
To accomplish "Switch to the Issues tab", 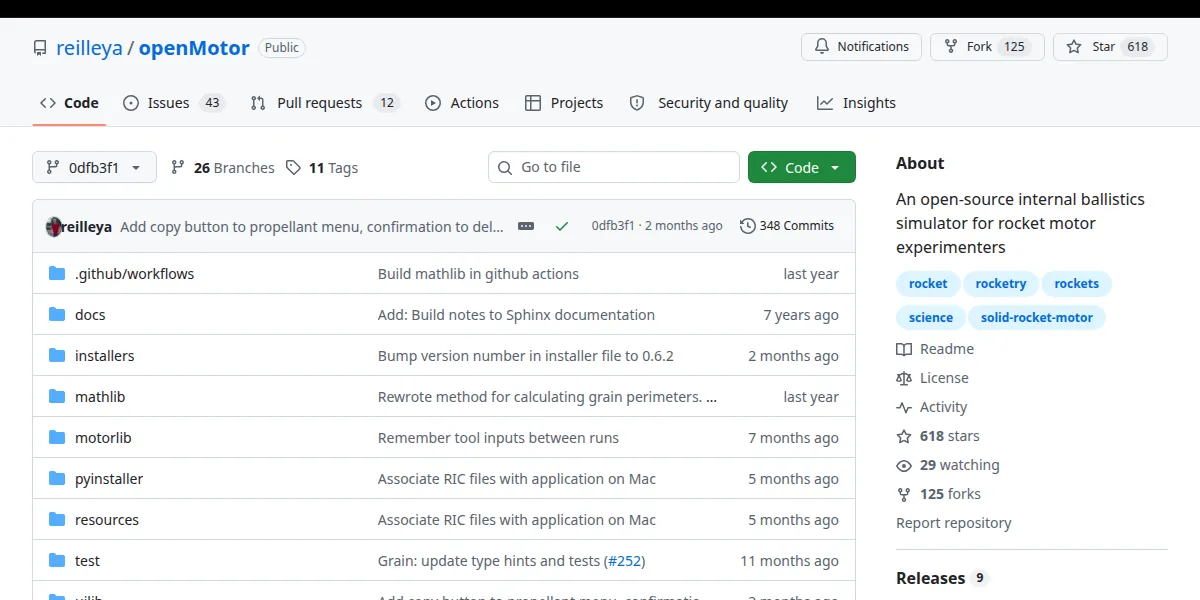I will [174, 103].
